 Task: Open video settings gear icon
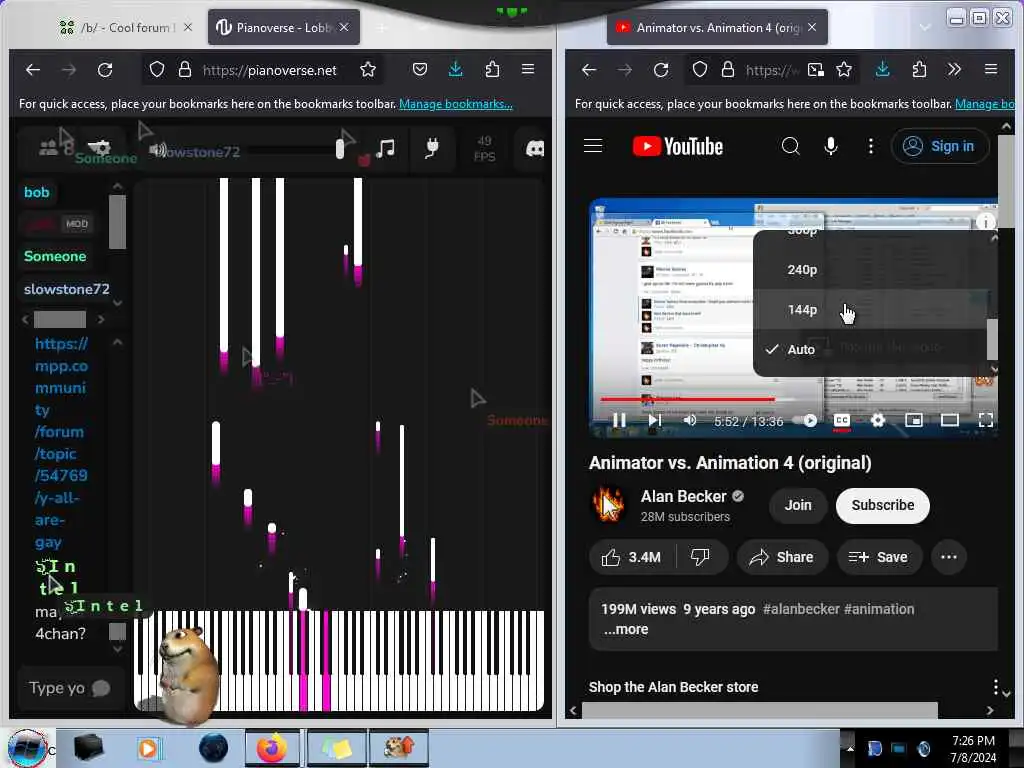click(x=878, y=421)
